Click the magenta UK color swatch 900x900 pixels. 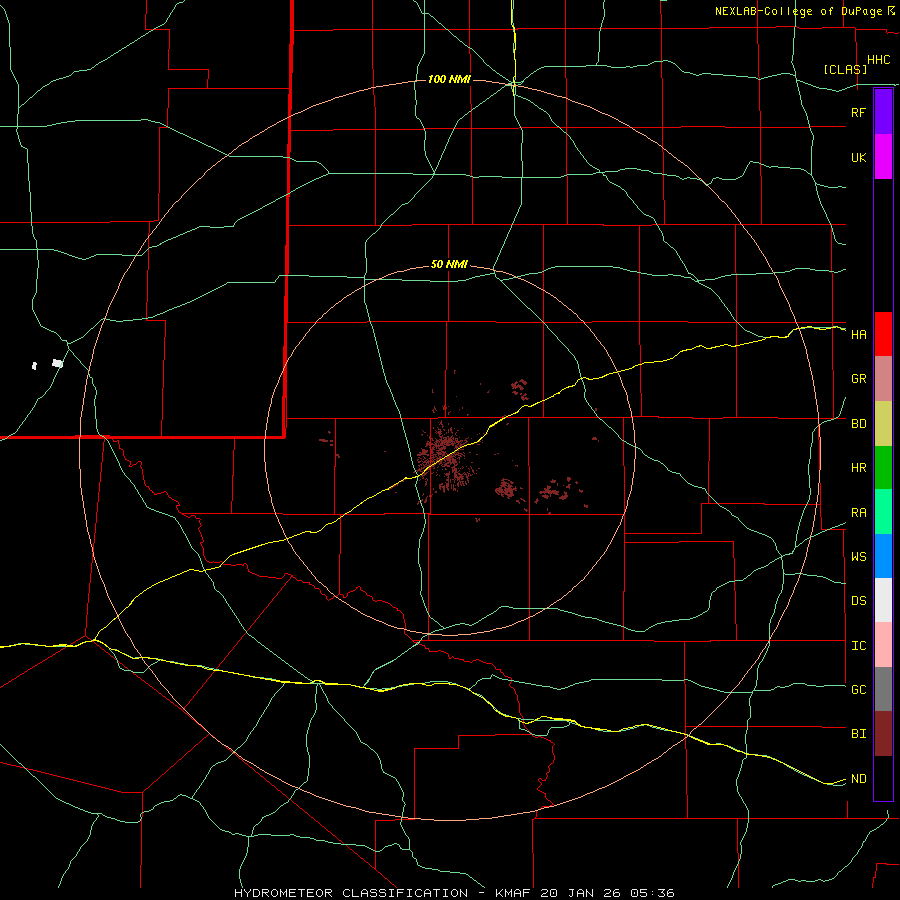[883, 157]
